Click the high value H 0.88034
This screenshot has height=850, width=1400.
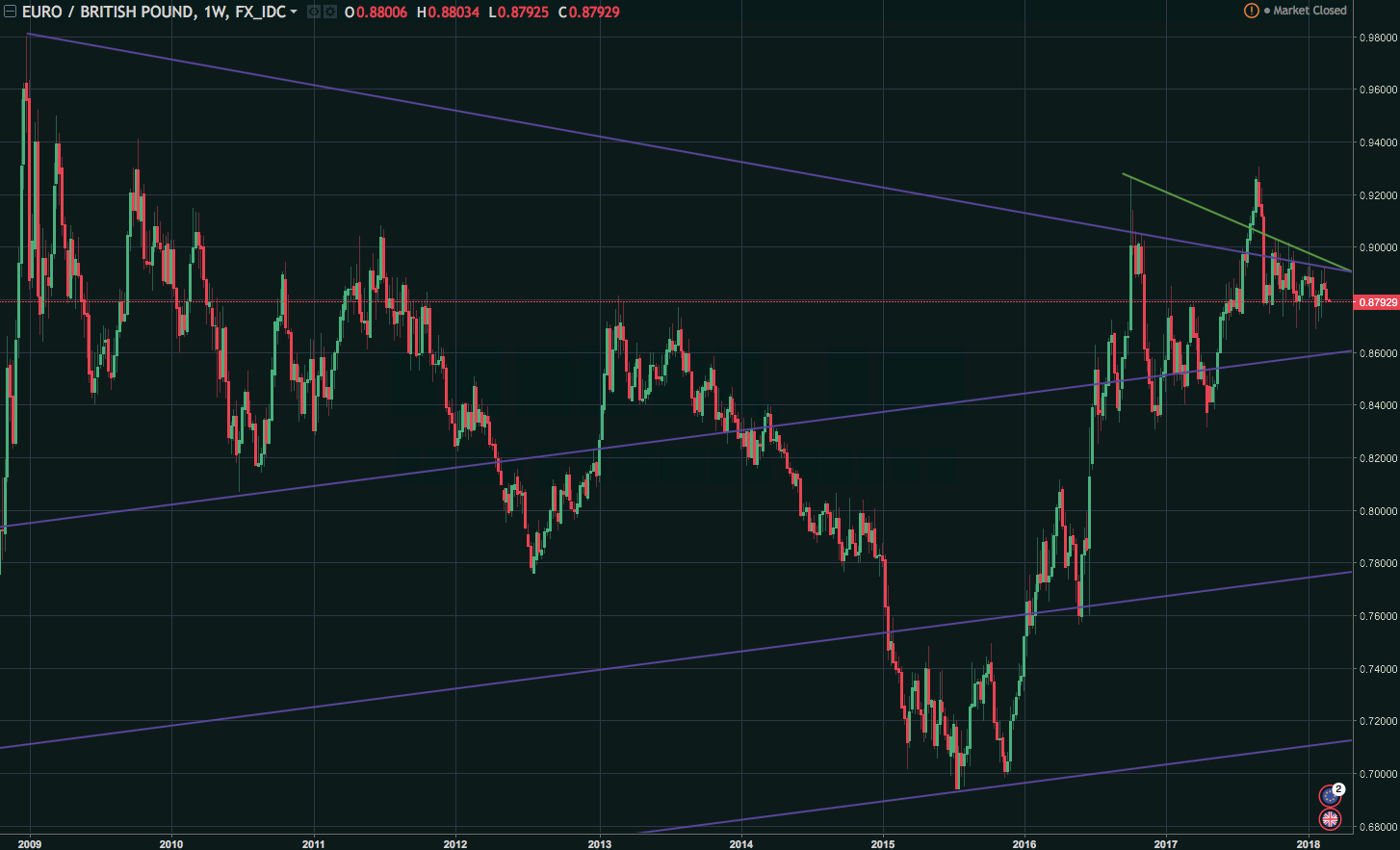pos(448,13)
